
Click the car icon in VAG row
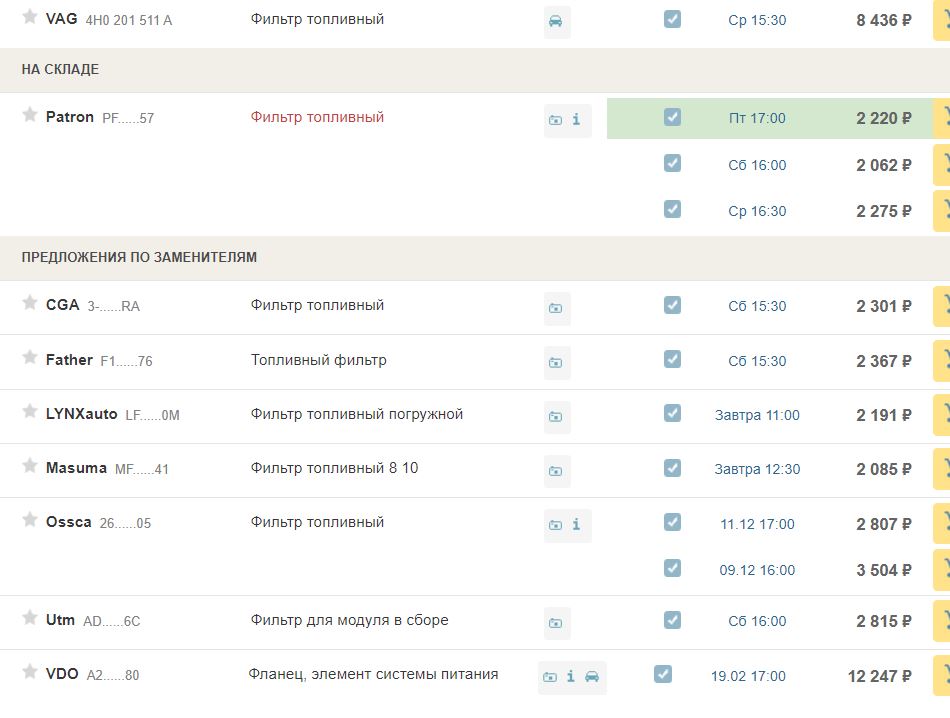point(556,21)
